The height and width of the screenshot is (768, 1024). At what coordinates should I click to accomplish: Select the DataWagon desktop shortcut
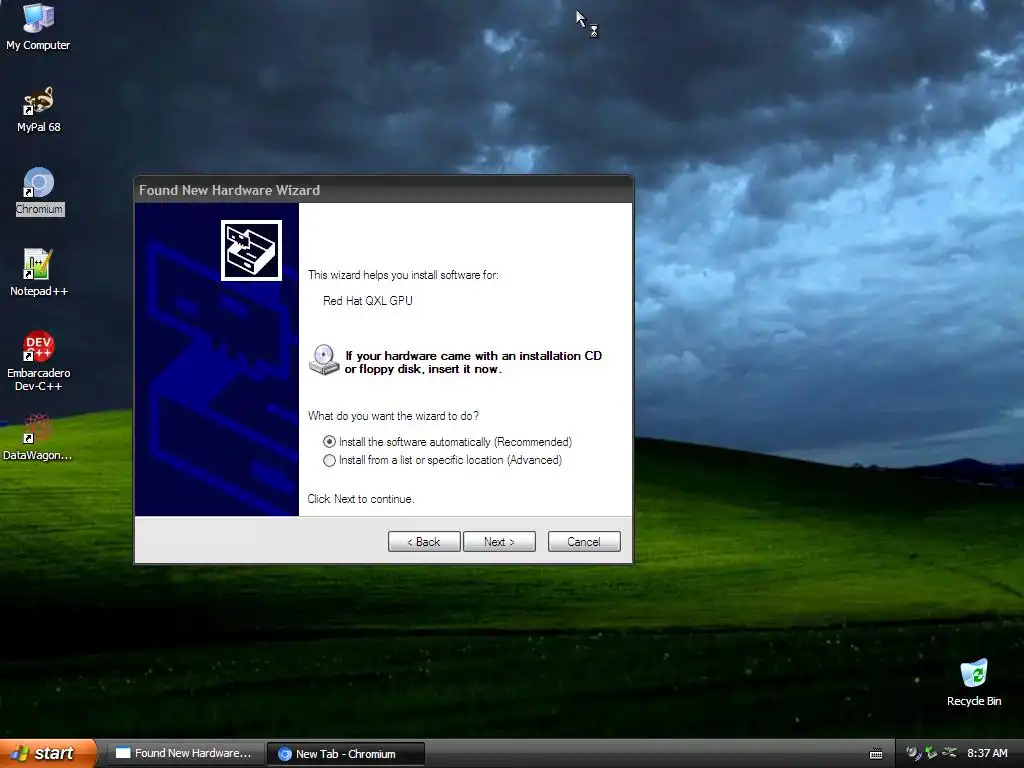[37, 437]
